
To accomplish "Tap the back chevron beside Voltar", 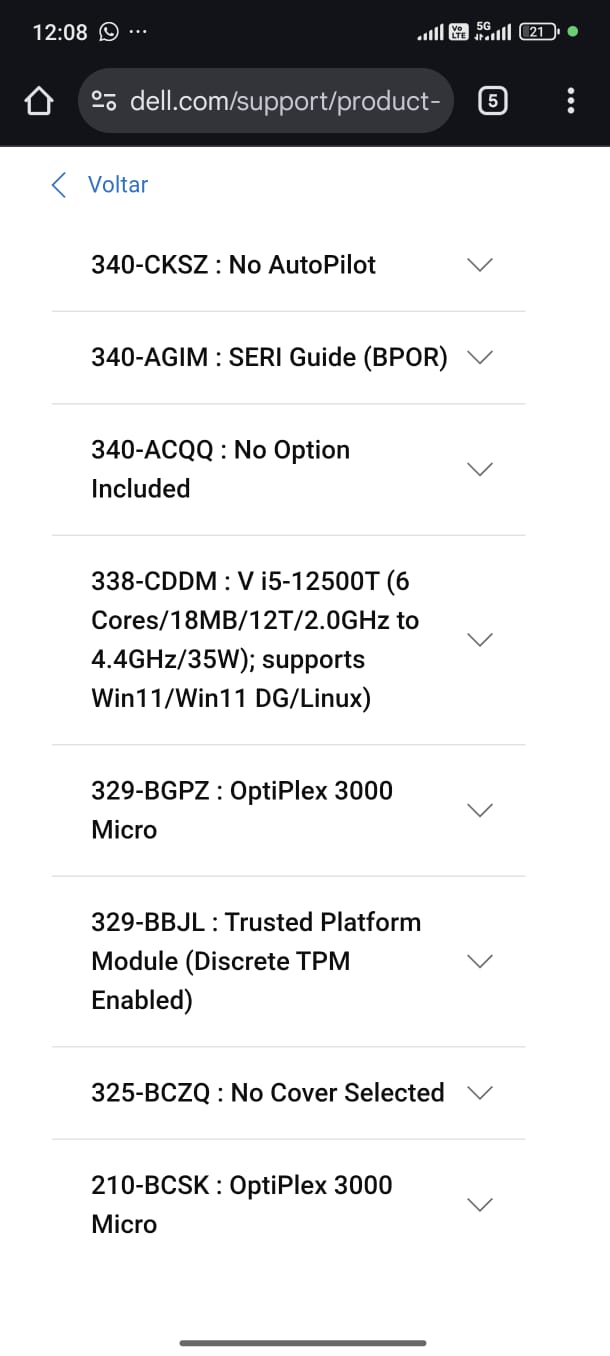I will coord(59,185).
